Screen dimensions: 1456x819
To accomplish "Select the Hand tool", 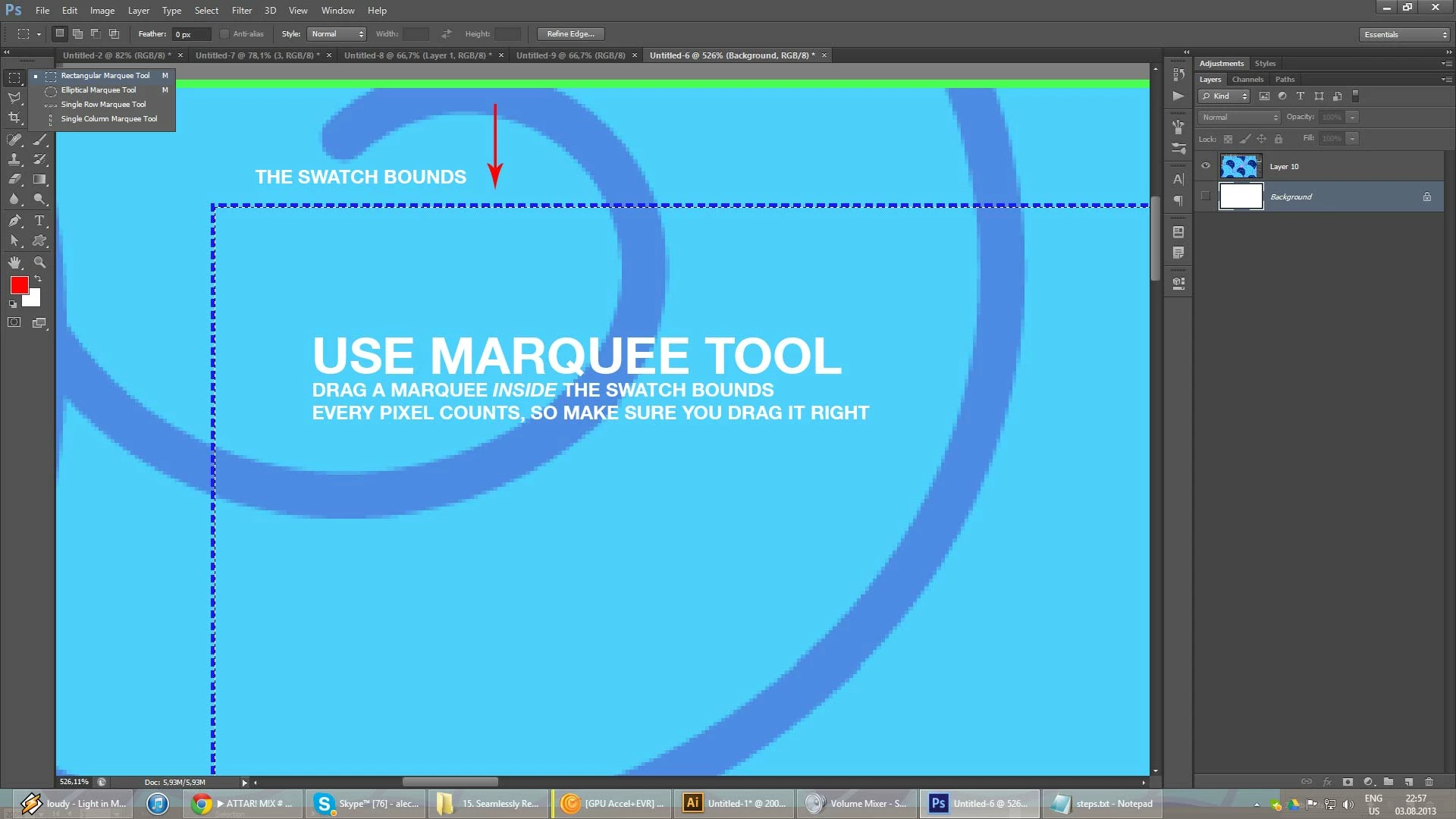I will pos(14,262).
